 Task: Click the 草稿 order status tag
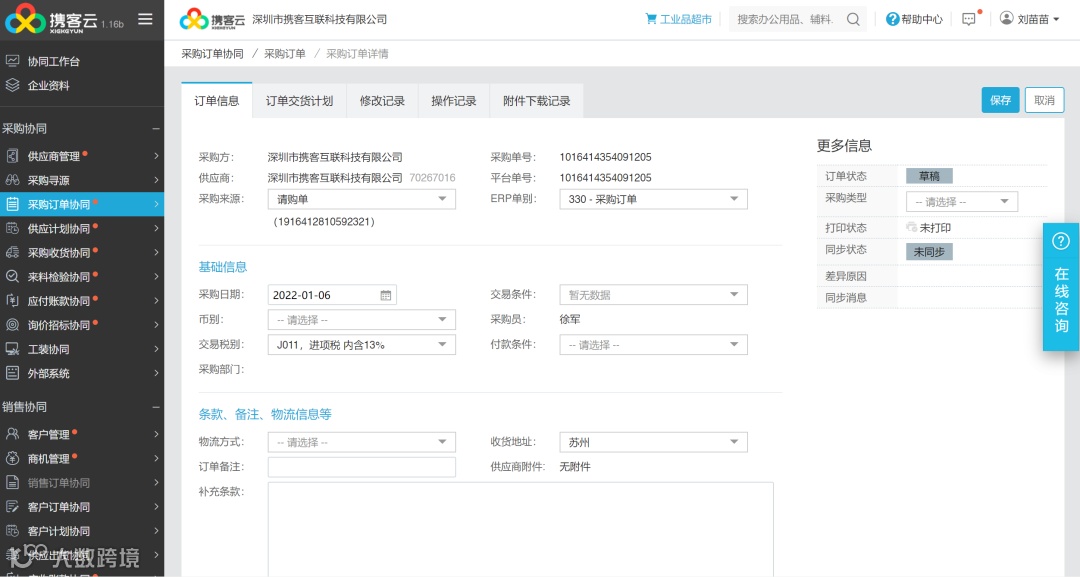[x=929, y=176]
